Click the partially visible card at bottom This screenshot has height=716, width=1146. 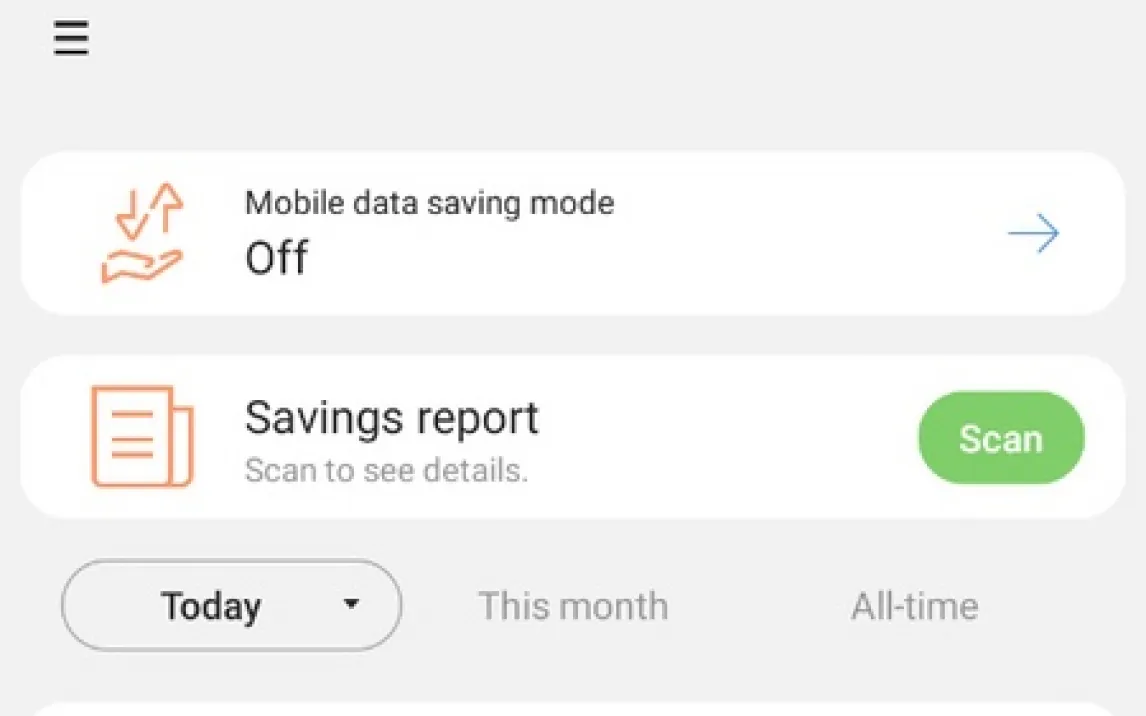coord(572,708)
